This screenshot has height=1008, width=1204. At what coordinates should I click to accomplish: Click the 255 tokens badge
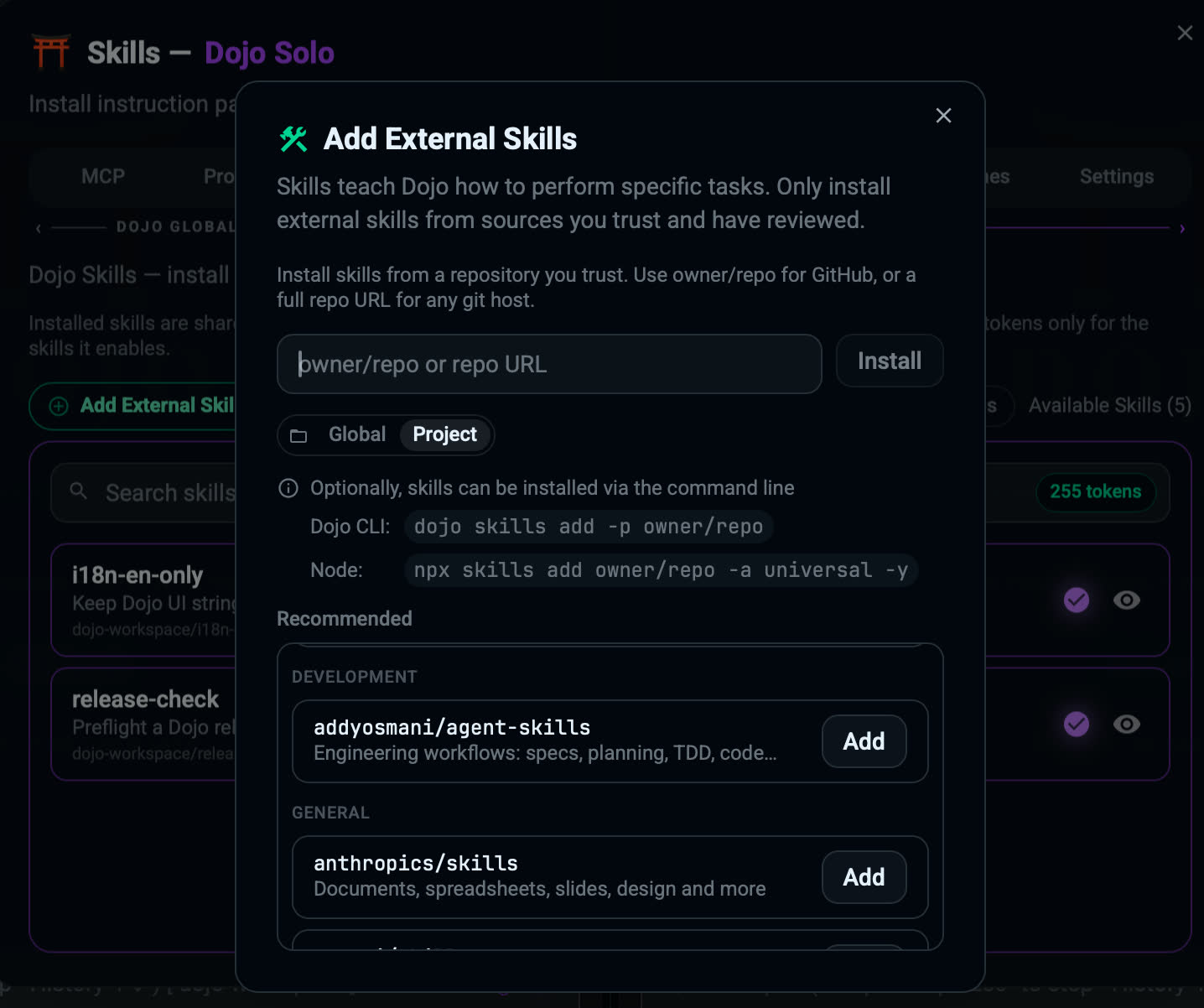click(x=1096, y=491)
